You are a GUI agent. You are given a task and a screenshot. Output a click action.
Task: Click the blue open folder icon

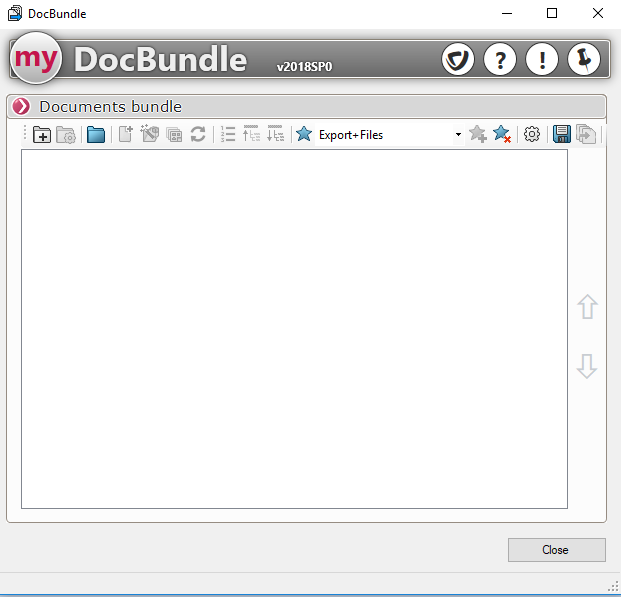tap(96, 135)
